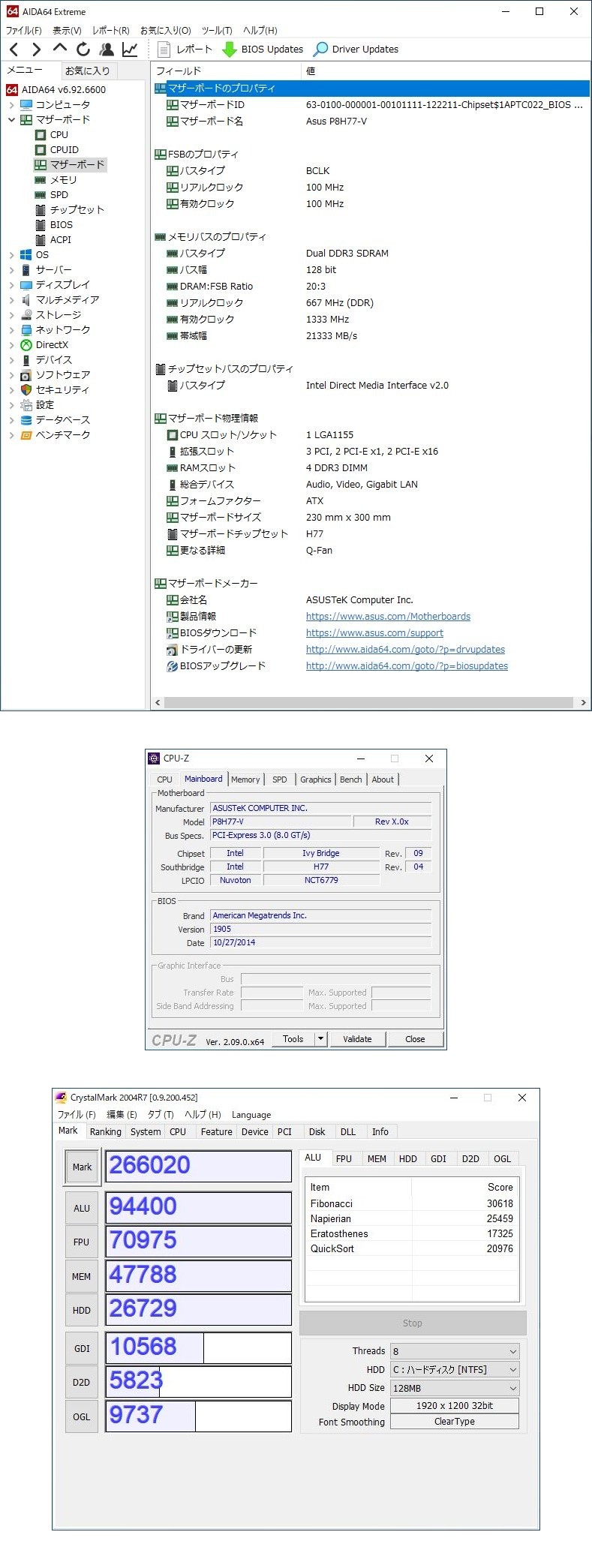Image resolution: width=592 pixels, height=1568 pixels.
Task: Open the ツール(T) menu in AIDA64
Action: (x=217, y=31)
